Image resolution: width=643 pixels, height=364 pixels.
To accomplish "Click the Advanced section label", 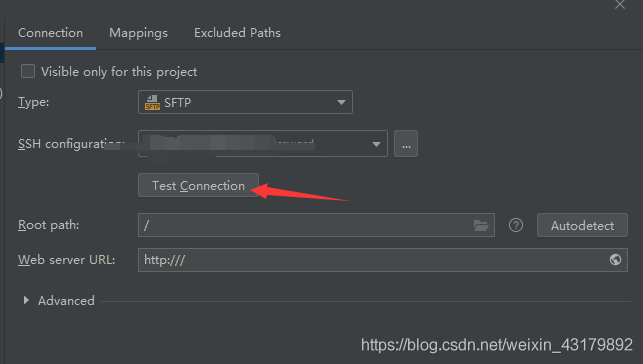I will 66,300.
